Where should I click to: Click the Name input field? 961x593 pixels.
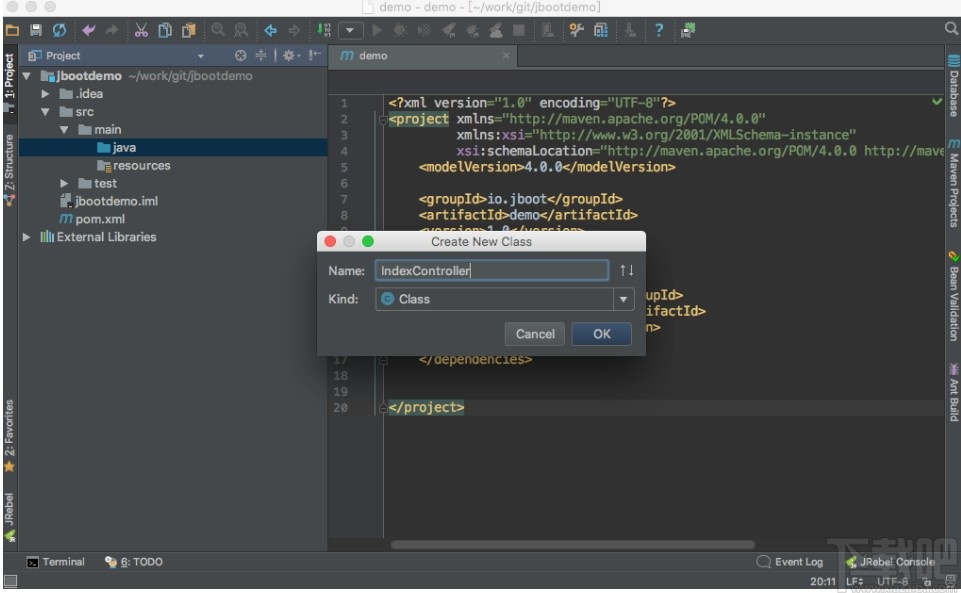pyautogui.click(x=491, y=270)
